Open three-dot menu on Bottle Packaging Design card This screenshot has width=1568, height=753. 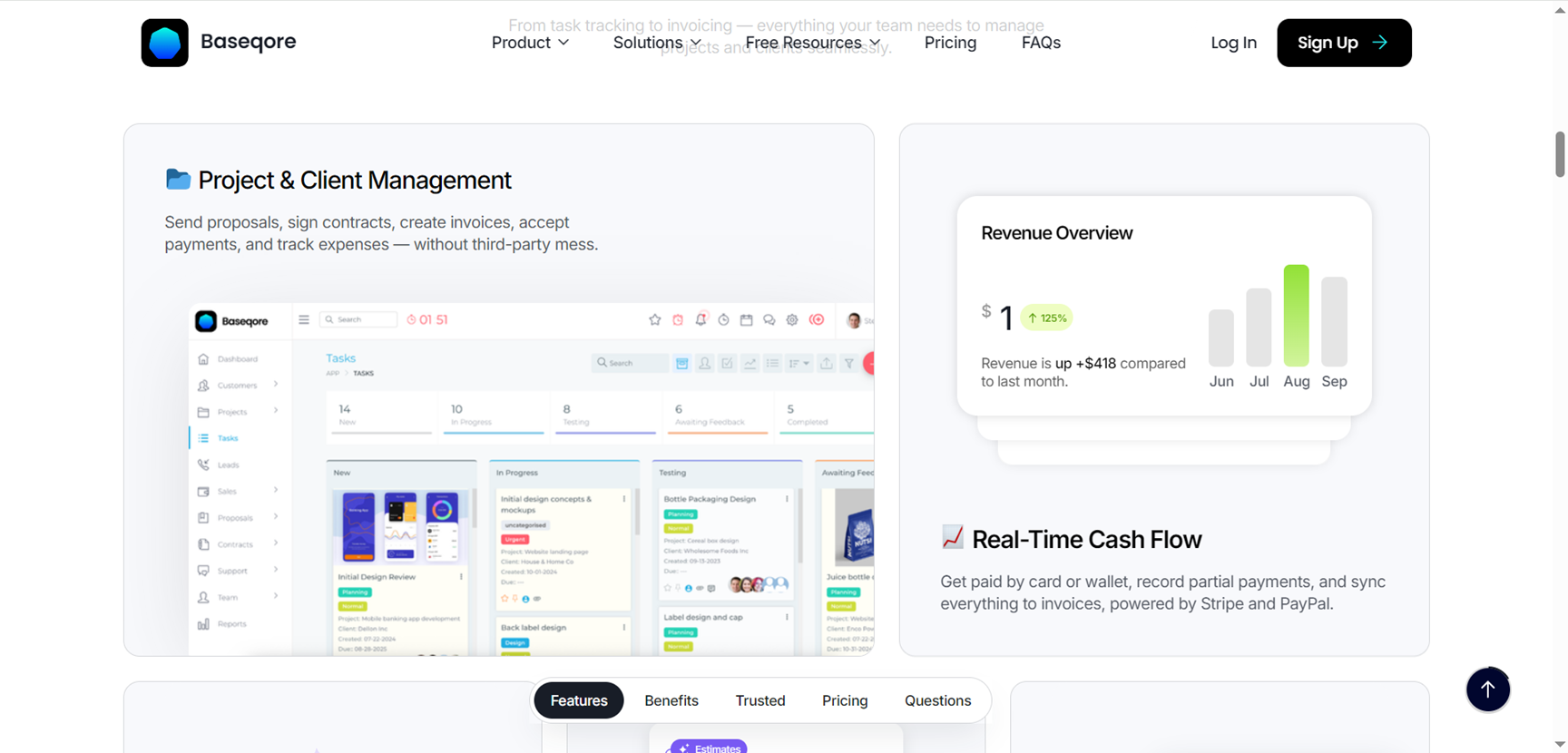point(787,499)
